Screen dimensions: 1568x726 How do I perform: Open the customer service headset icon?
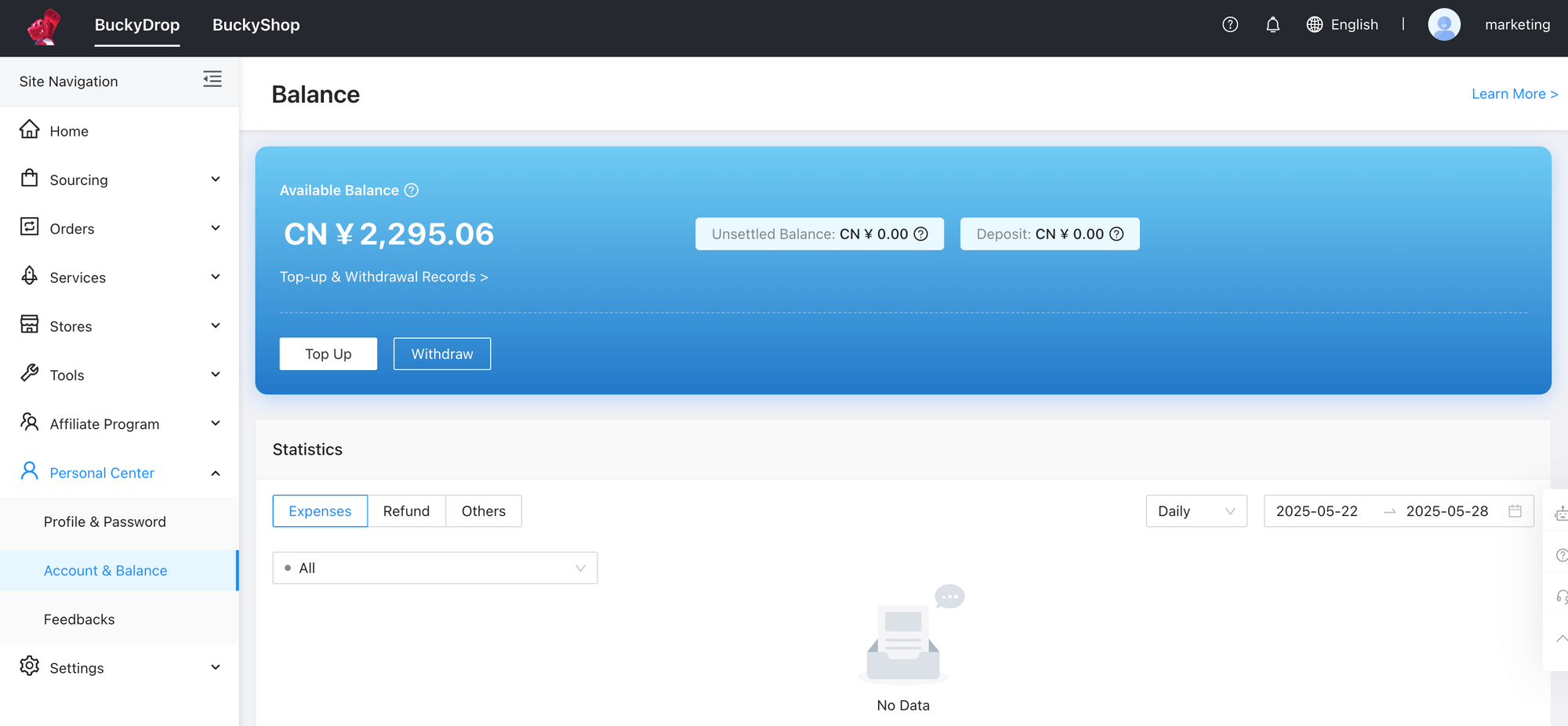pyautogui.click(x=1561, y=597)
